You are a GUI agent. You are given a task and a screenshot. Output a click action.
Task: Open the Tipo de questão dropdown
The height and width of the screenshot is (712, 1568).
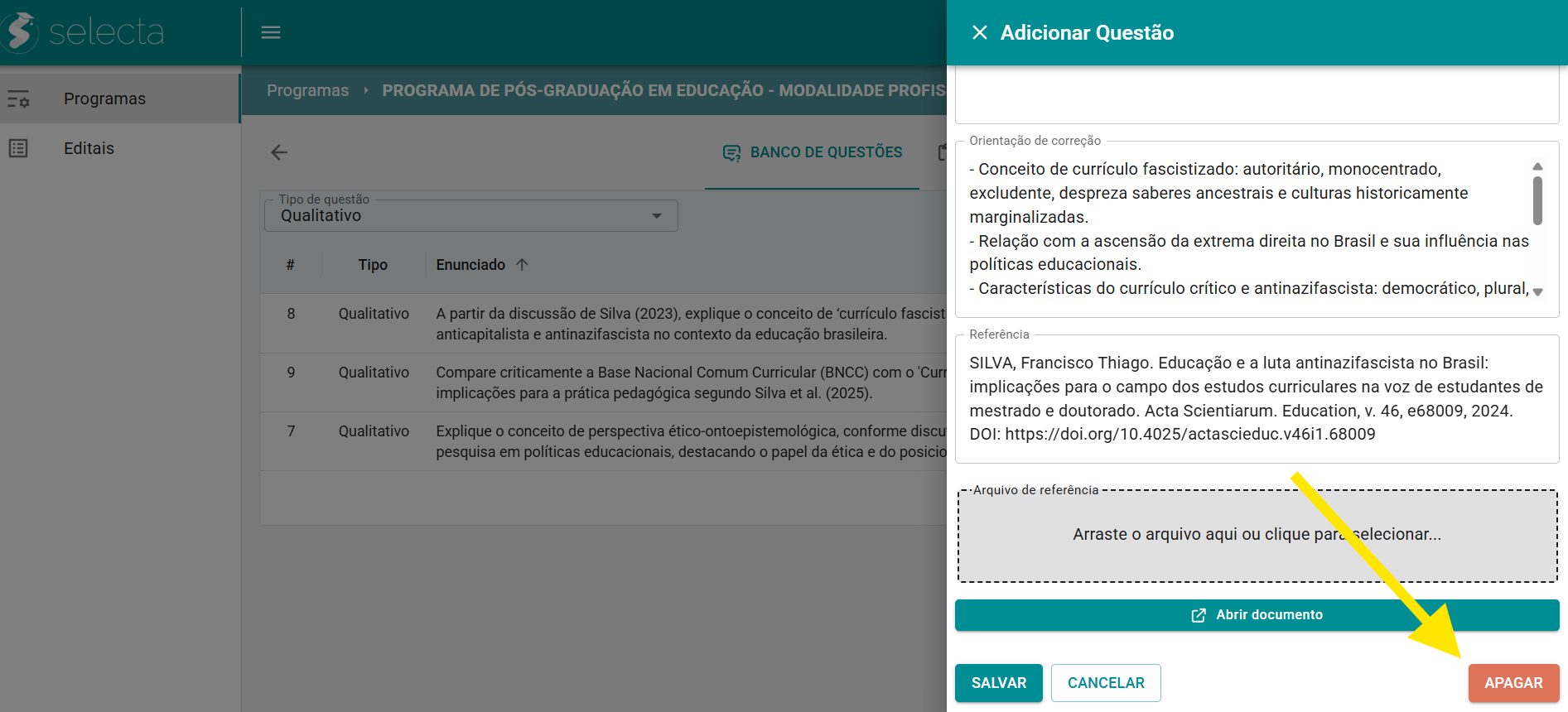click(470, 216)
